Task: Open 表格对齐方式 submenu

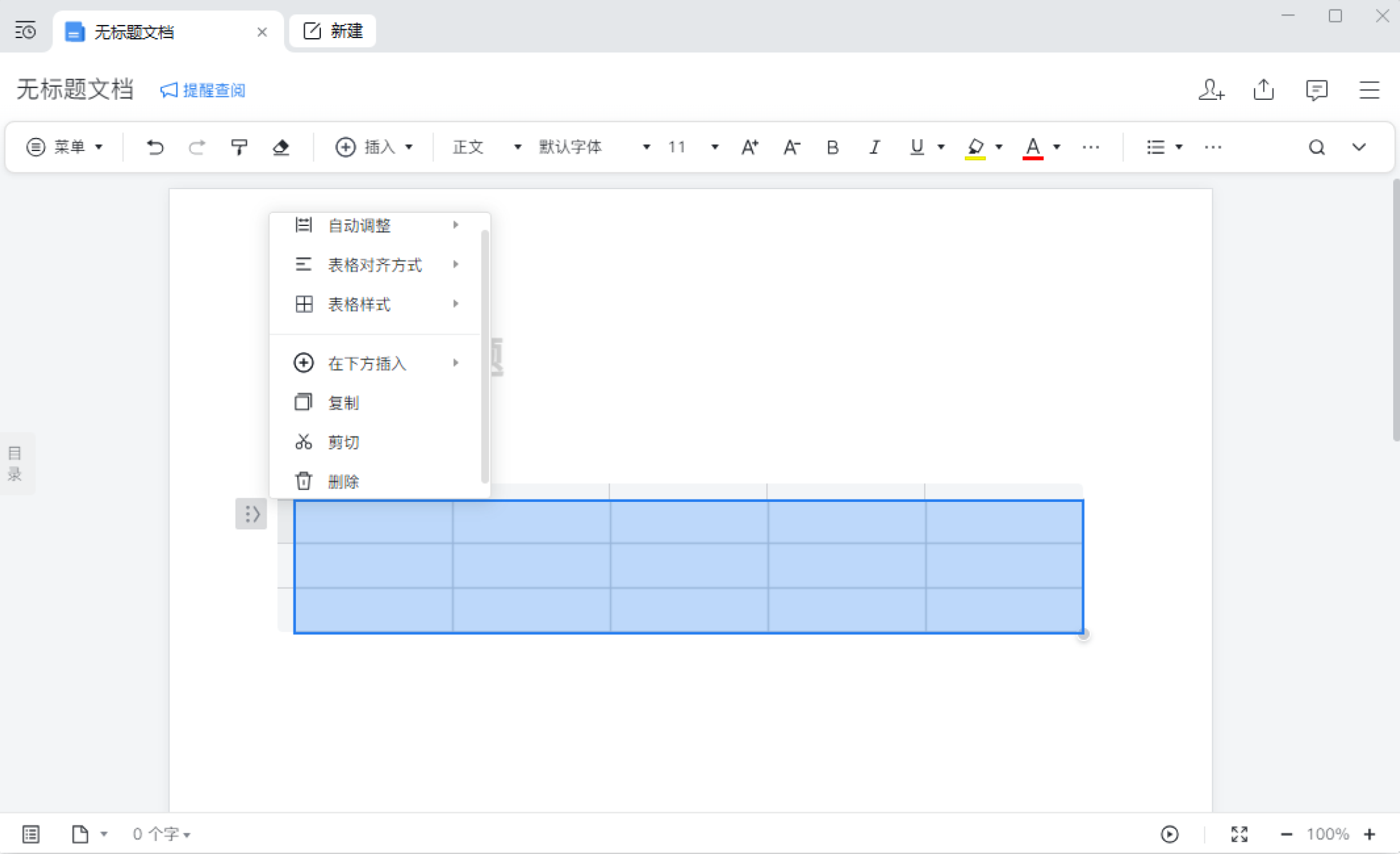Action: [x=376, y=265]
